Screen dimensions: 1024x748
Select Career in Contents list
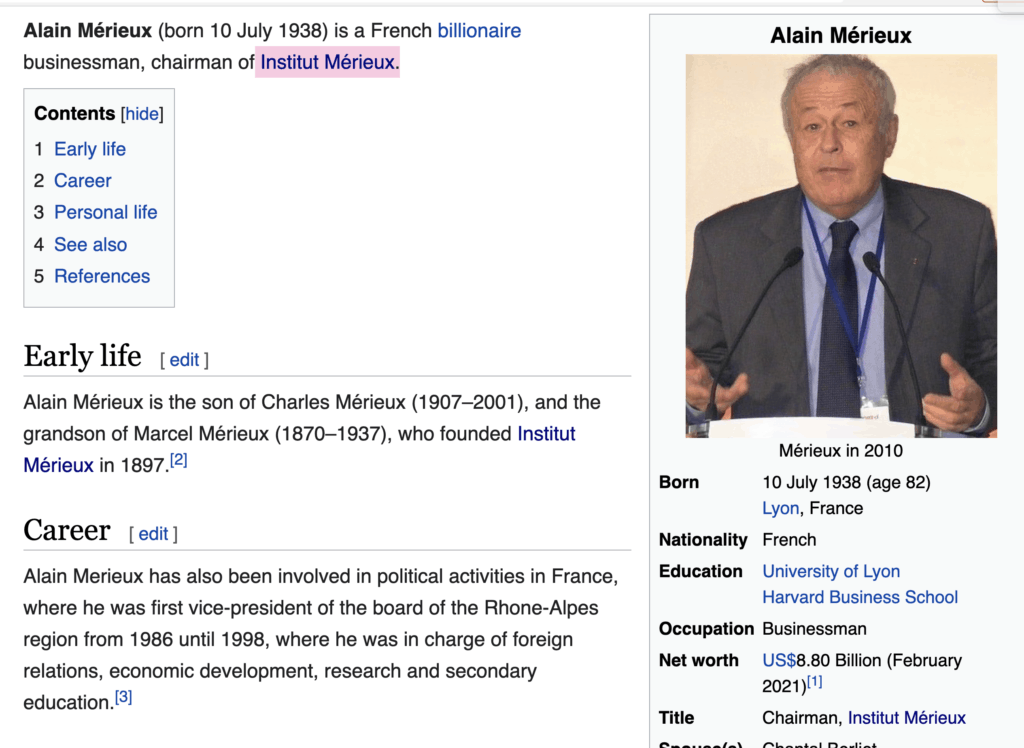pyautogui.click(x=83, y=181)
